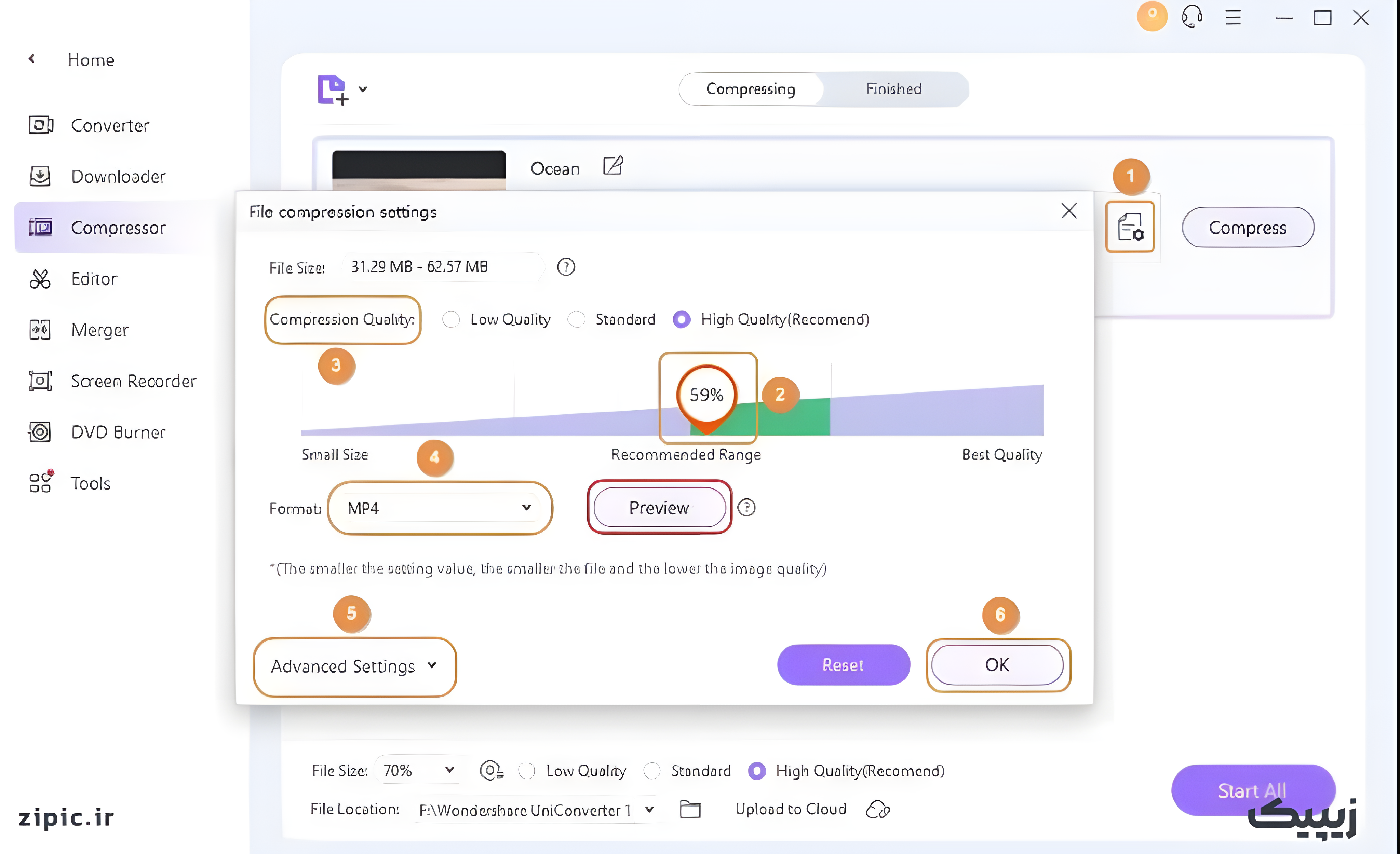Image resolution: width=1400 pixels, height=854 pixels.
Task: Click the rename pencil icon beside Ocean
Action: (x=612, y=166)
